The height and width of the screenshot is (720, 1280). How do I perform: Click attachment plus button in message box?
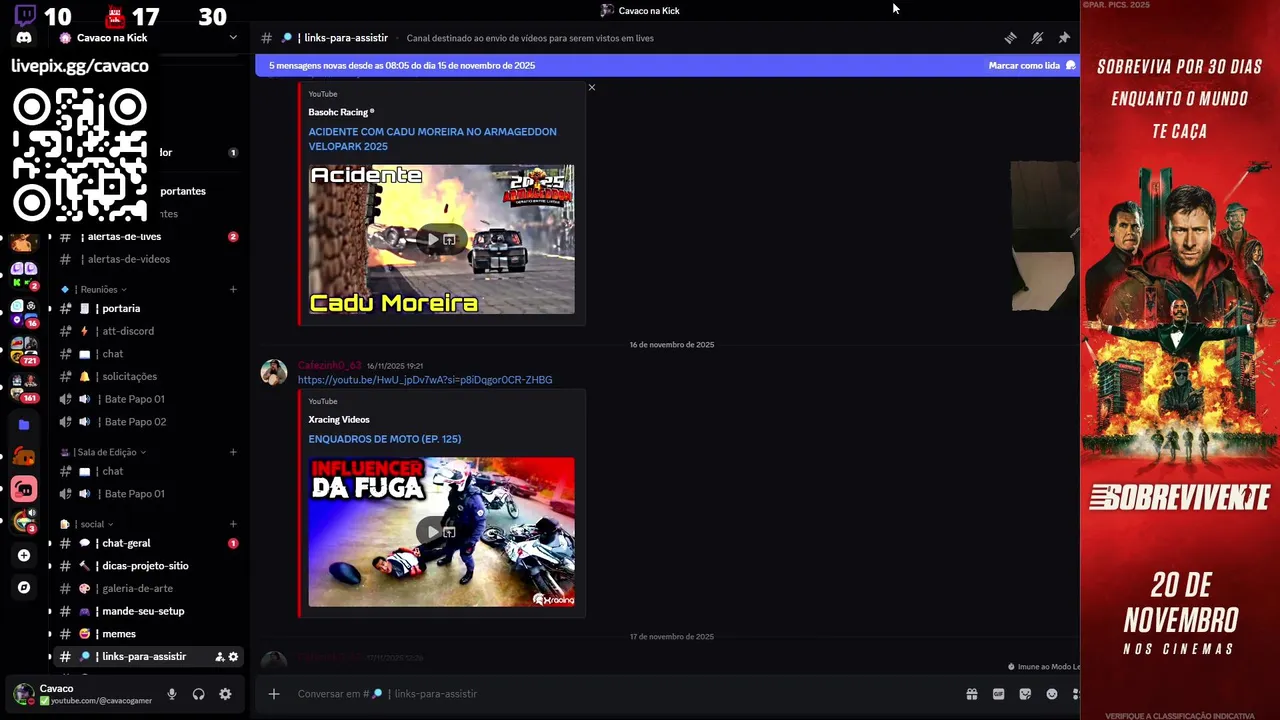[x=274, y=694]
